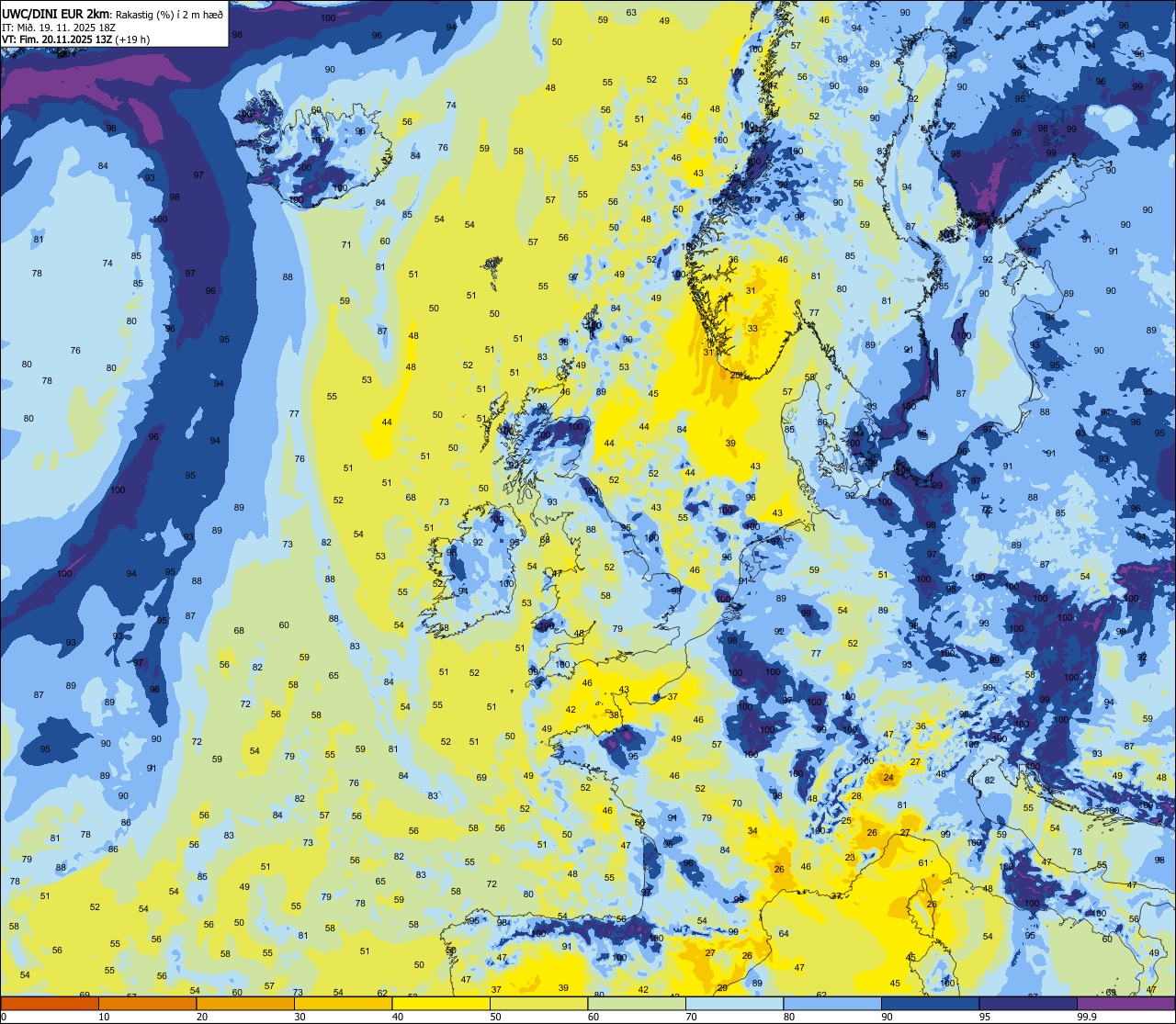Click the '61' humidity value on the map
The height and width of the screenshot is (1024, 1176).
coord(923,862)
